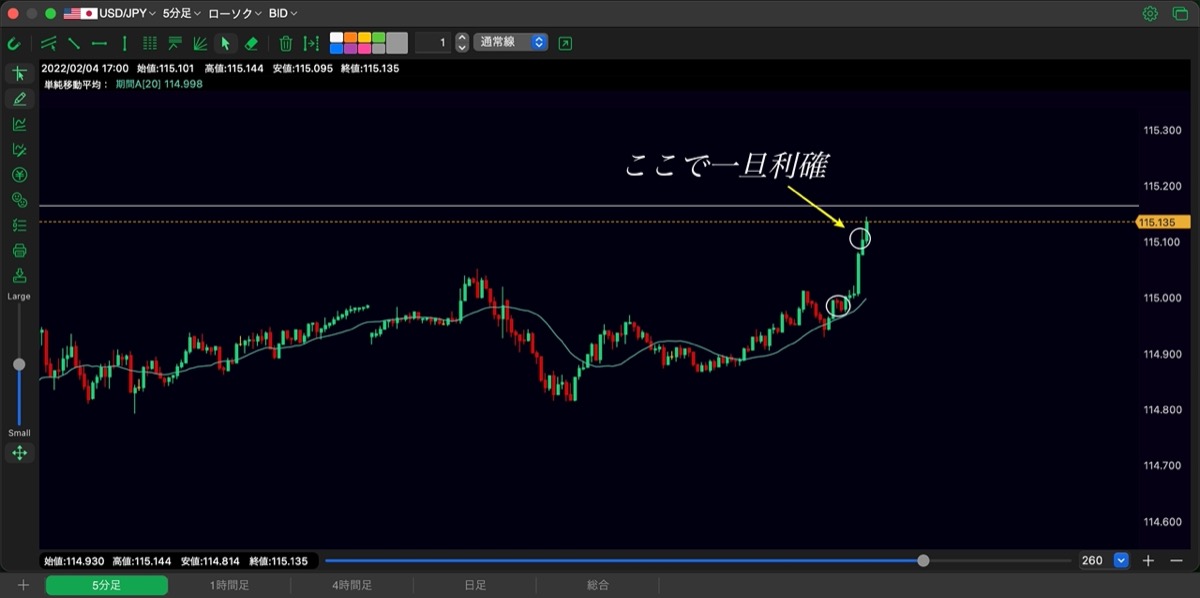Open the 通常線 line style dropdown
Screen dimensions: 1200x598
[x=511, y=43]
